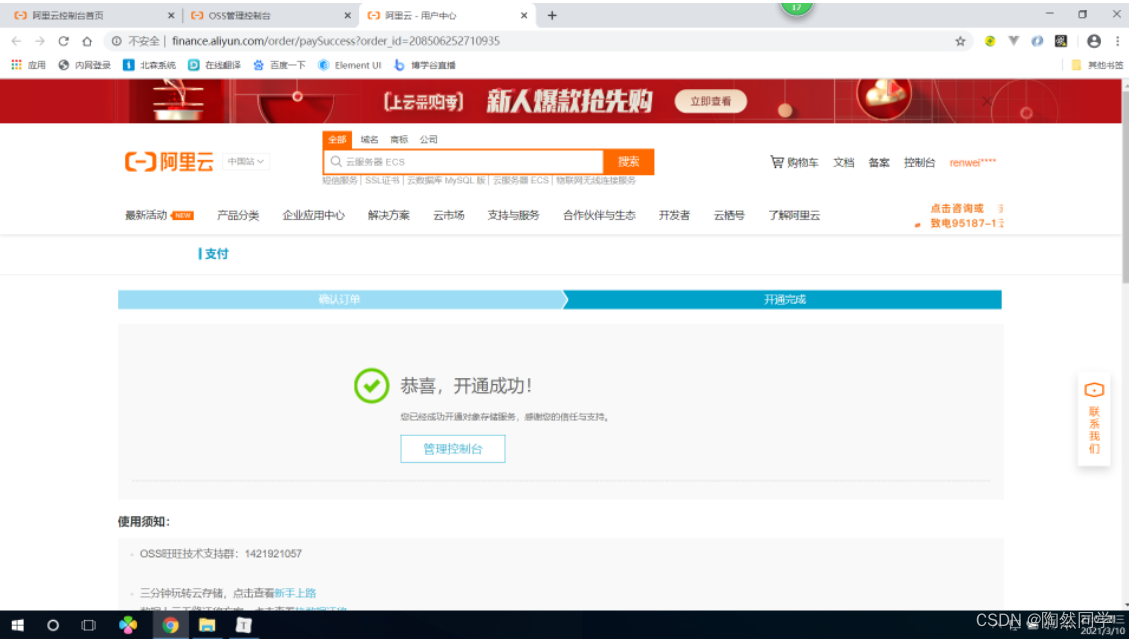Open Element UI bookmark
The height and width of the screenshot is (639, 1129).
point(350,65)
